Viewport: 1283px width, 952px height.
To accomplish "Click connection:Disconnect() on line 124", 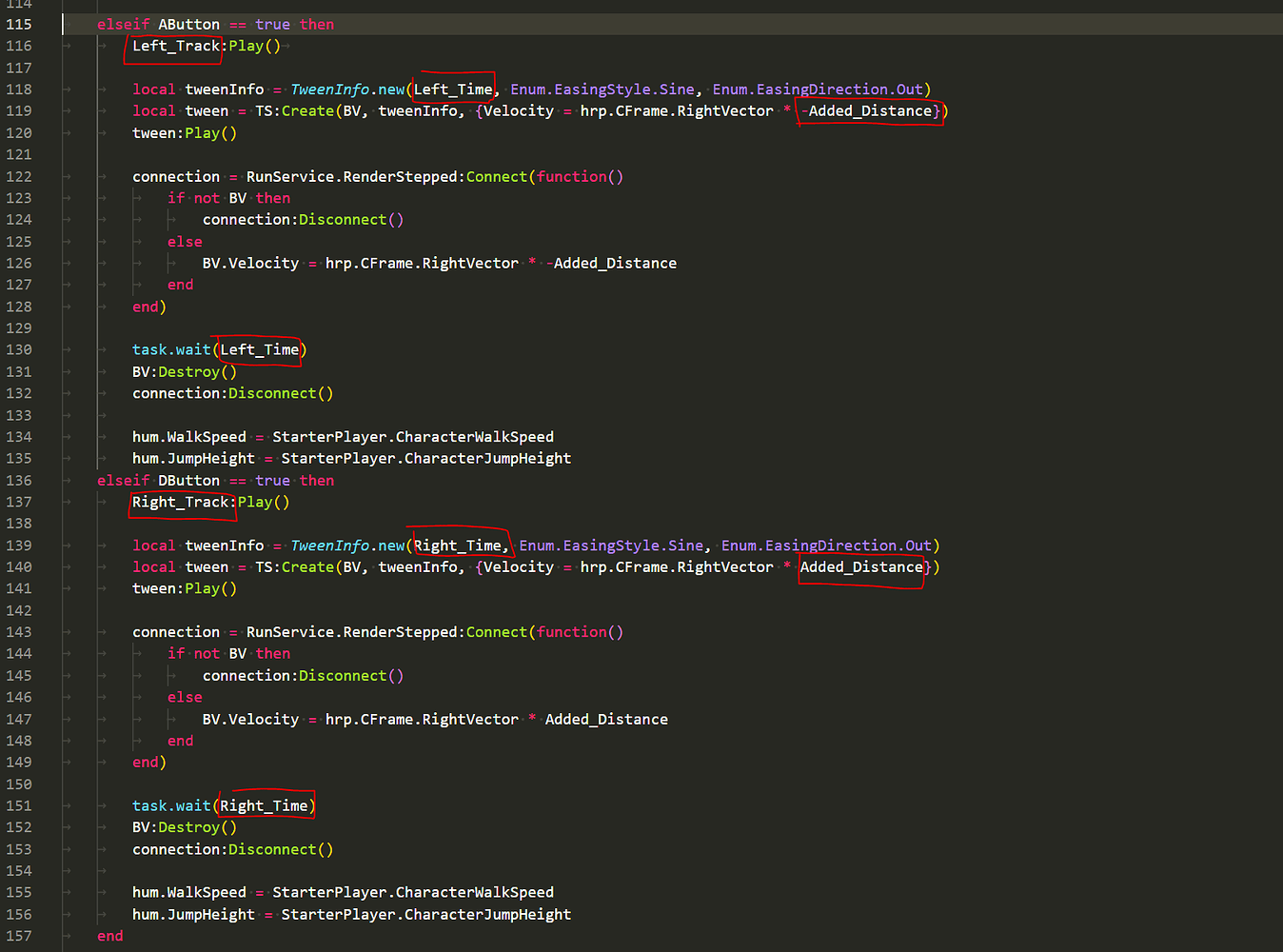I will [303, 219].
